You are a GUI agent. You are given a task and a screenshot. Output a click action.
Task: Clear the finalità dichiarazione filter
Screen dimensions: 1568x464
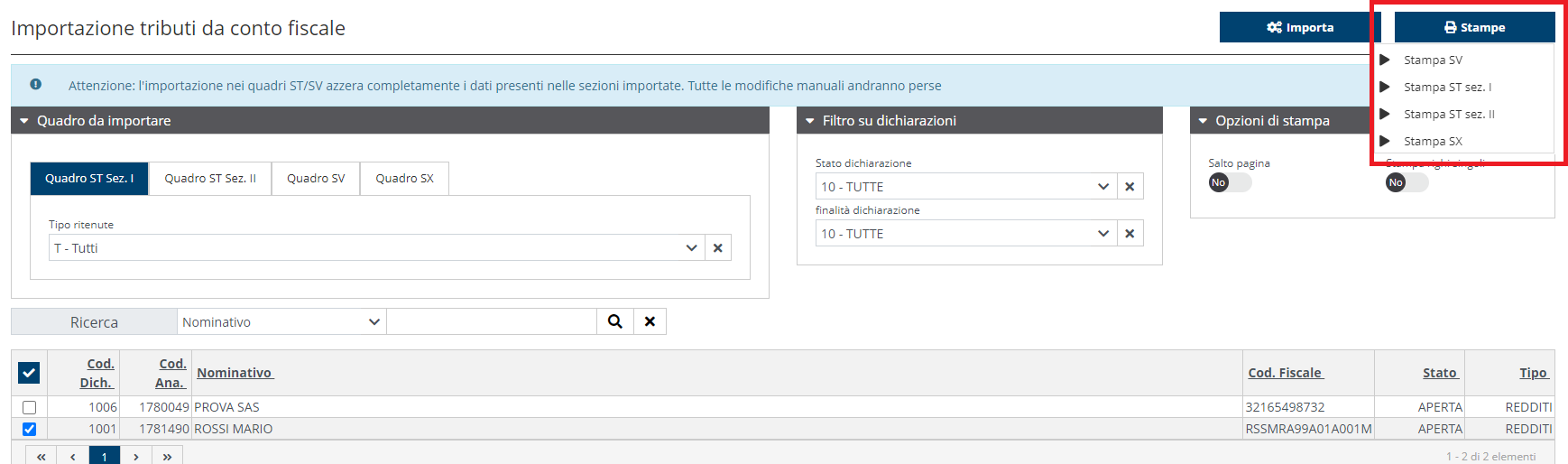click(1129, 234)
